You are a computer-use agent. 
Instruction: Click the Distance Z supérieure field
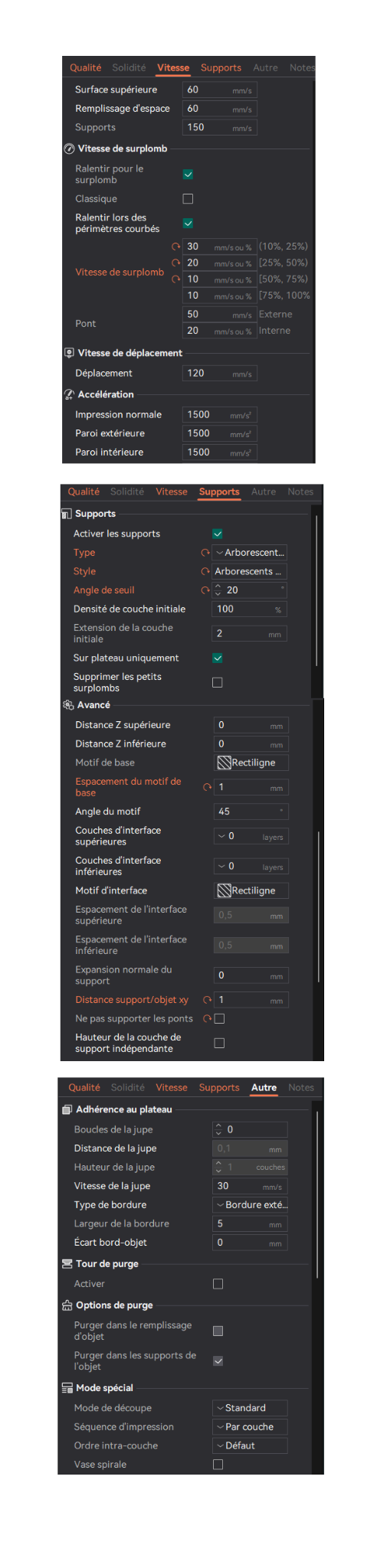pos(251,725)
